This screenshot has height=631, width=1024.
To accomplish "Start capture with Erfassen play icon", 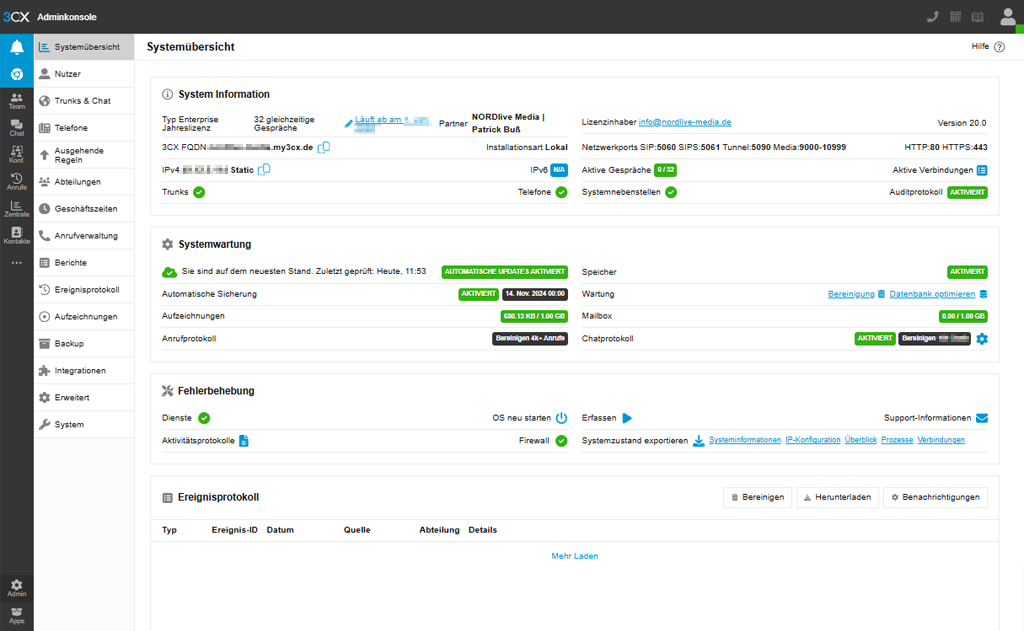I will (x=628, y=418).
